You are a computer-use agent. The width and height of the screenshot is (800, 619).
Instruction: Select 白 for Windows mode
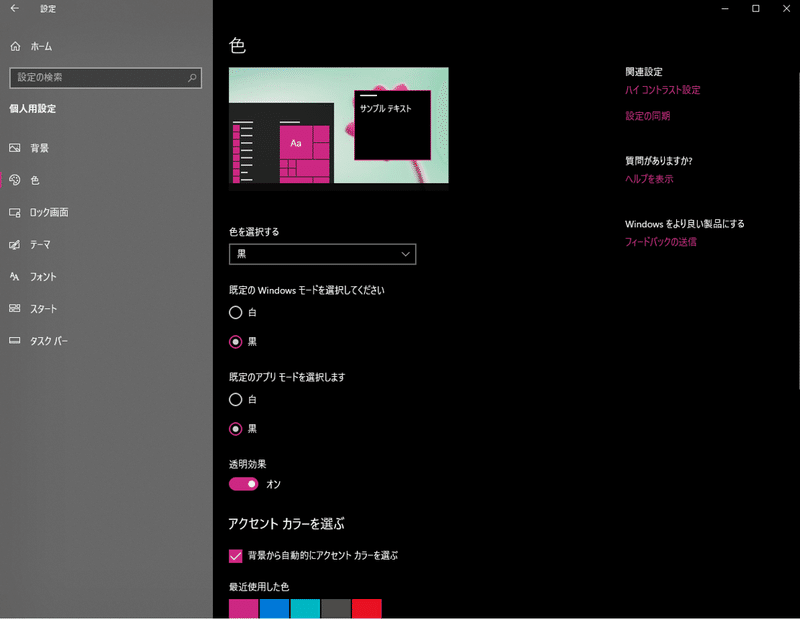[235, 312]
